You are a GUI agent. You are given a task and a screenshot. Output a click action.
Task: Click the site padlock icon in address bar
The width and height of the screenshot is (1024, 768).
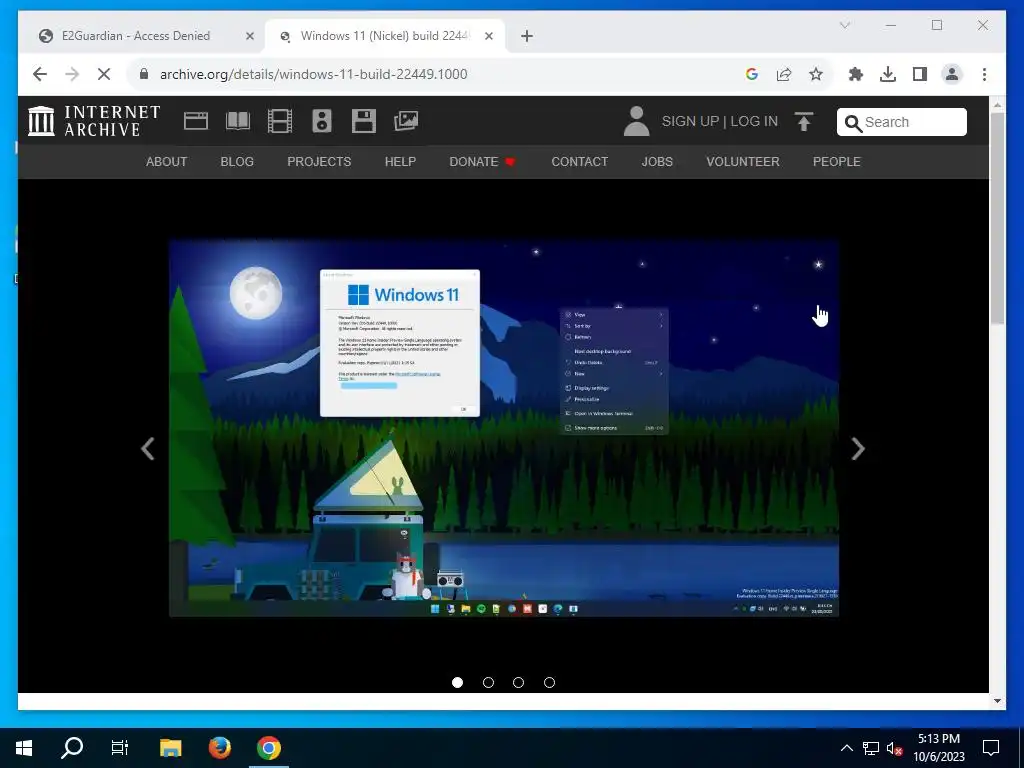(144, 74)
